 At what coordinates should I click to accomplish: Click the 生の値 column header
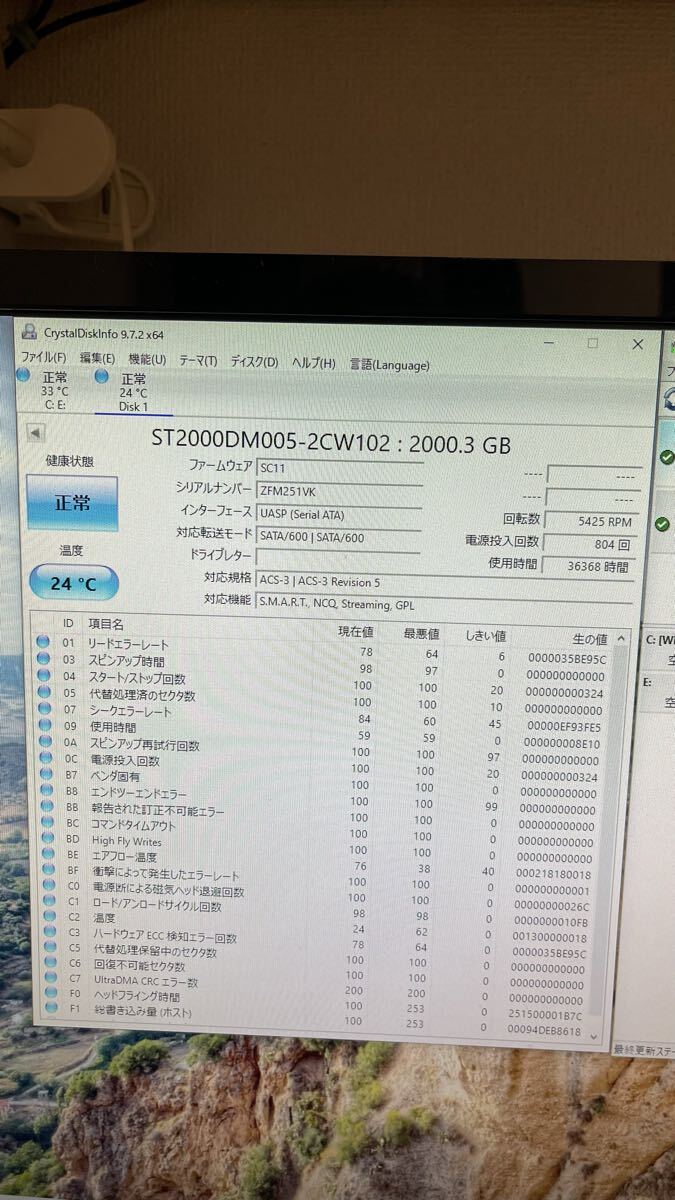click(x=590, y=638)
